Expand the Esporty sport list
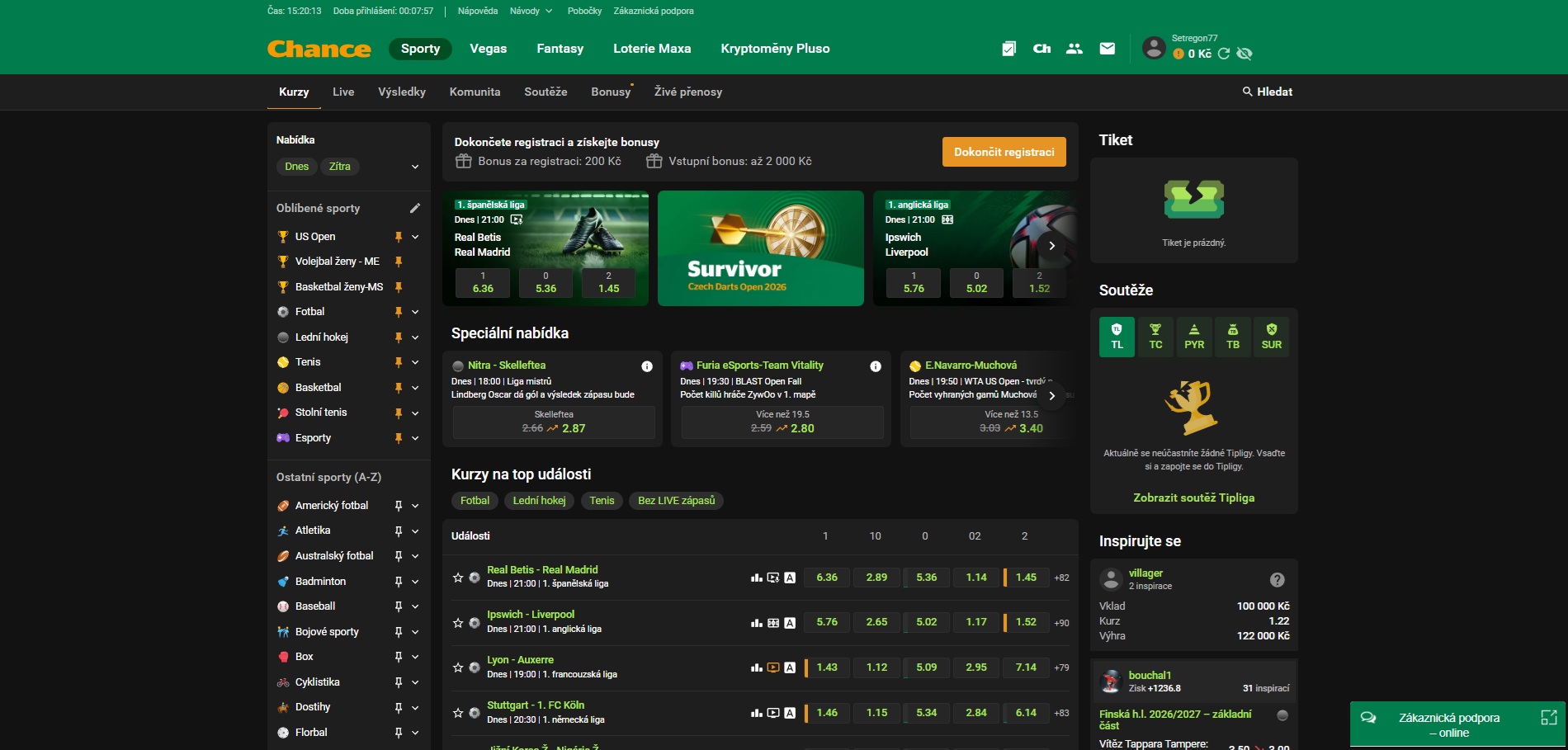The image size is (1568, 750). tap(415, 438)
